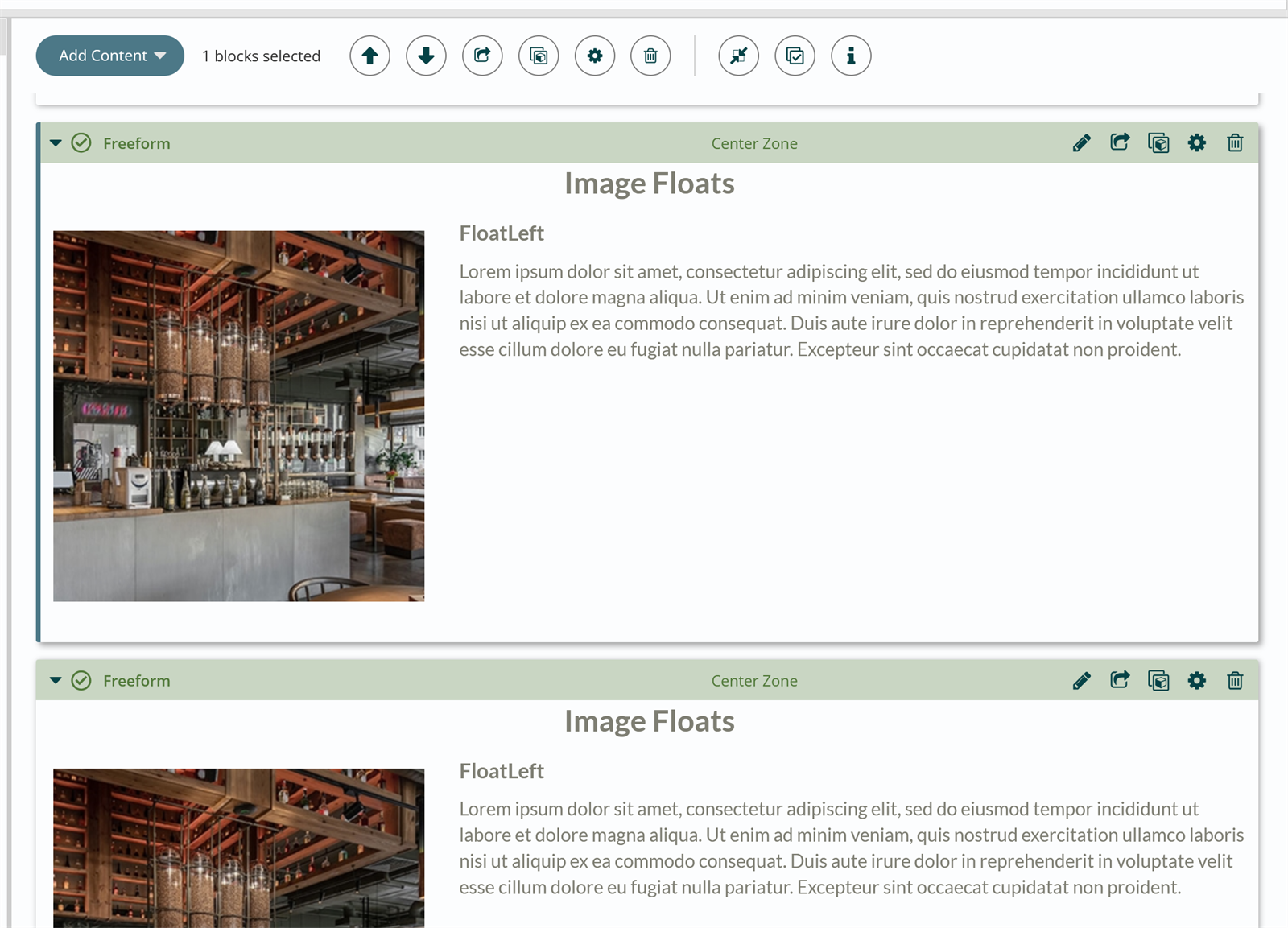Click the bar interior image in second block

239,848
